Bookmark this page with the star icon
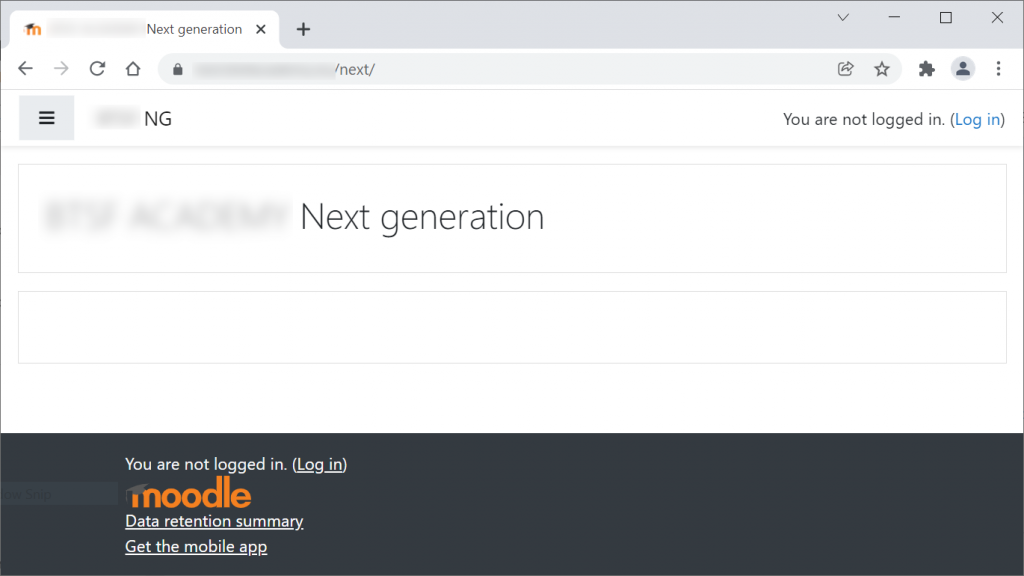The image size is (1024, 576). coord(882,69)
